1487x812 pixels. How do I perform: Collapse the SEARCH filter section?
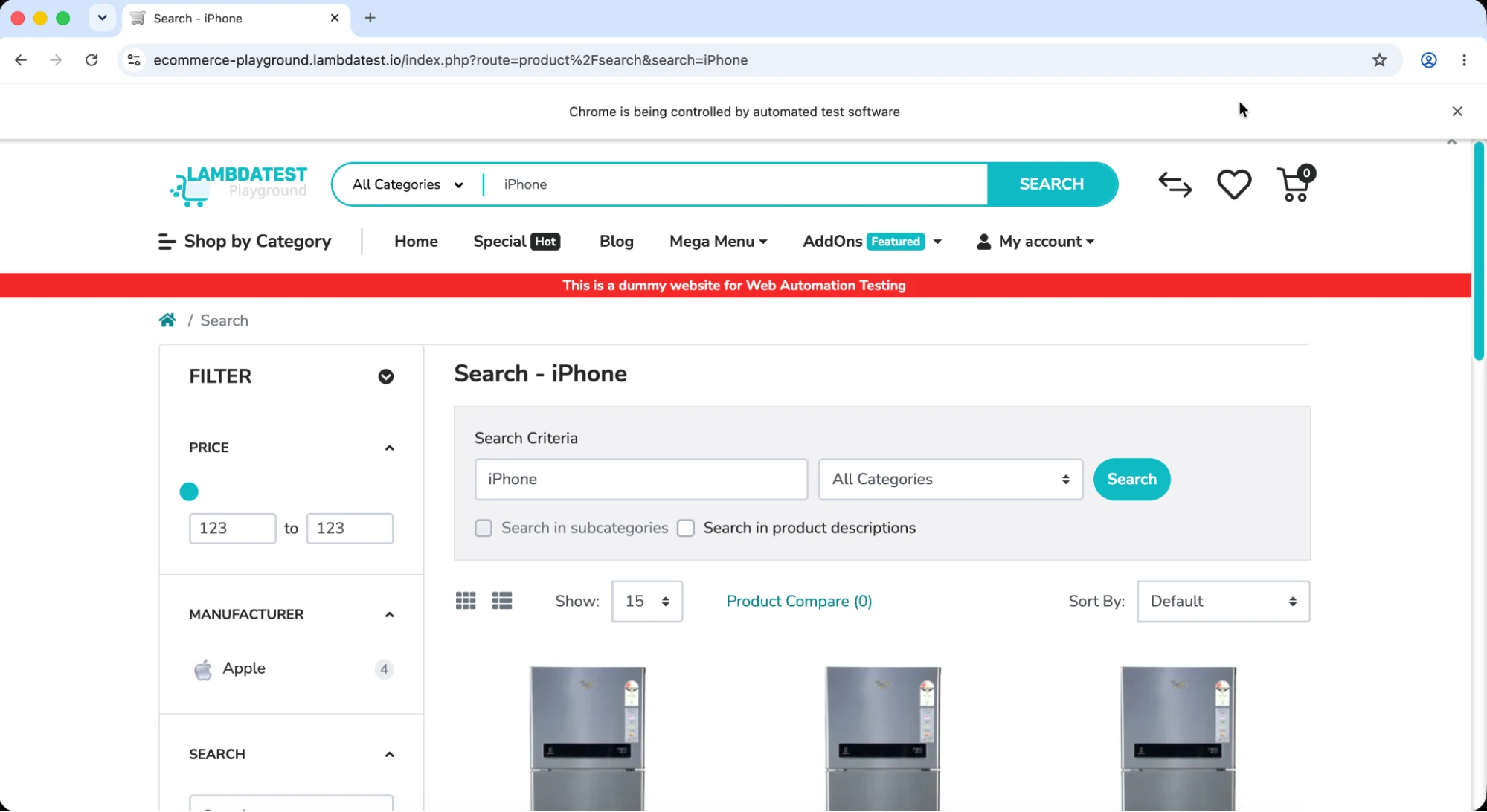[x=389, y=754]
